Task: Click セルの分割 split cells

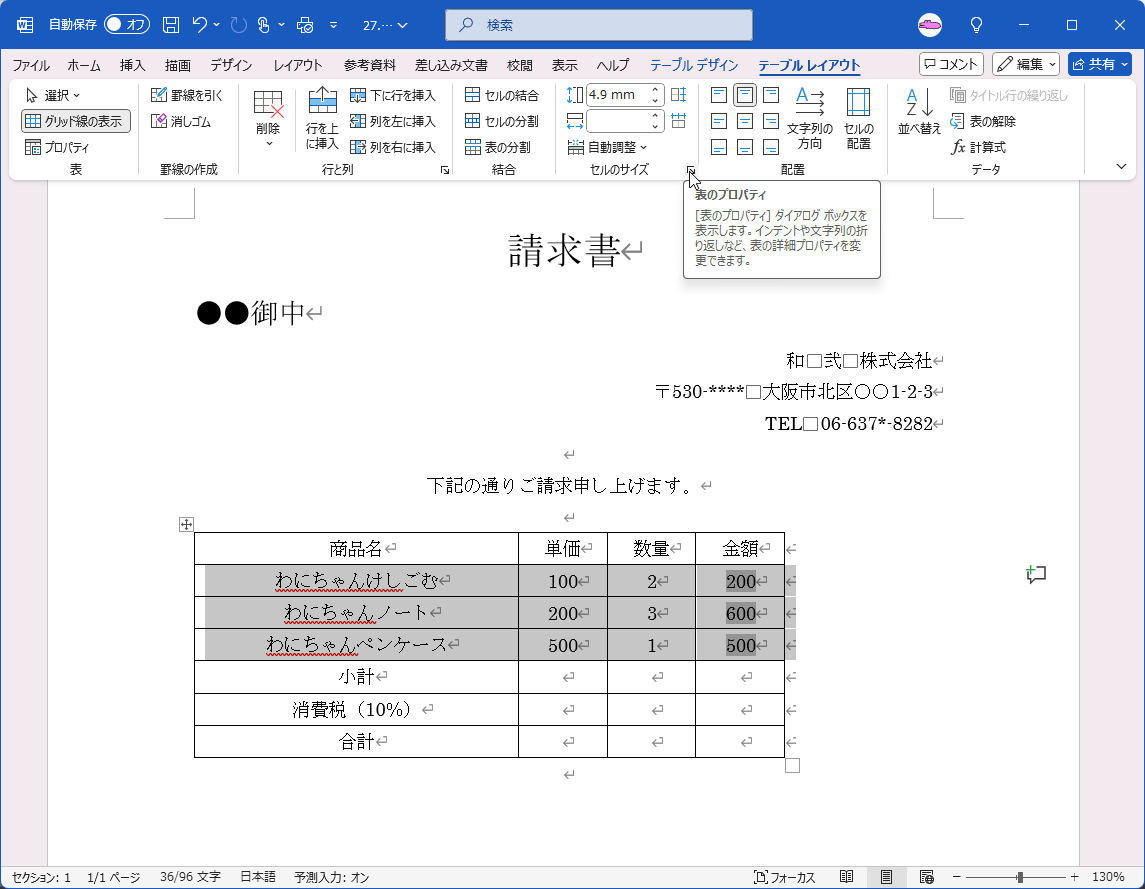Action: [x=502, y=121]
